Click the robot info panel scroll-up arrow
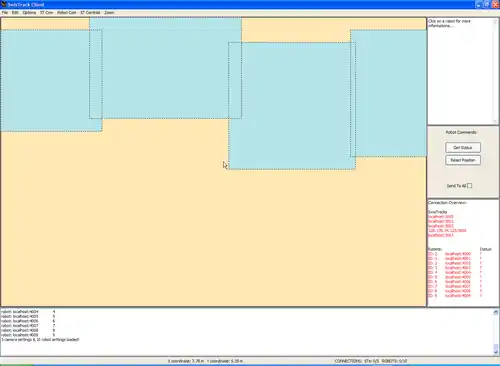The image size is (500, 366). tap(496, 21)
